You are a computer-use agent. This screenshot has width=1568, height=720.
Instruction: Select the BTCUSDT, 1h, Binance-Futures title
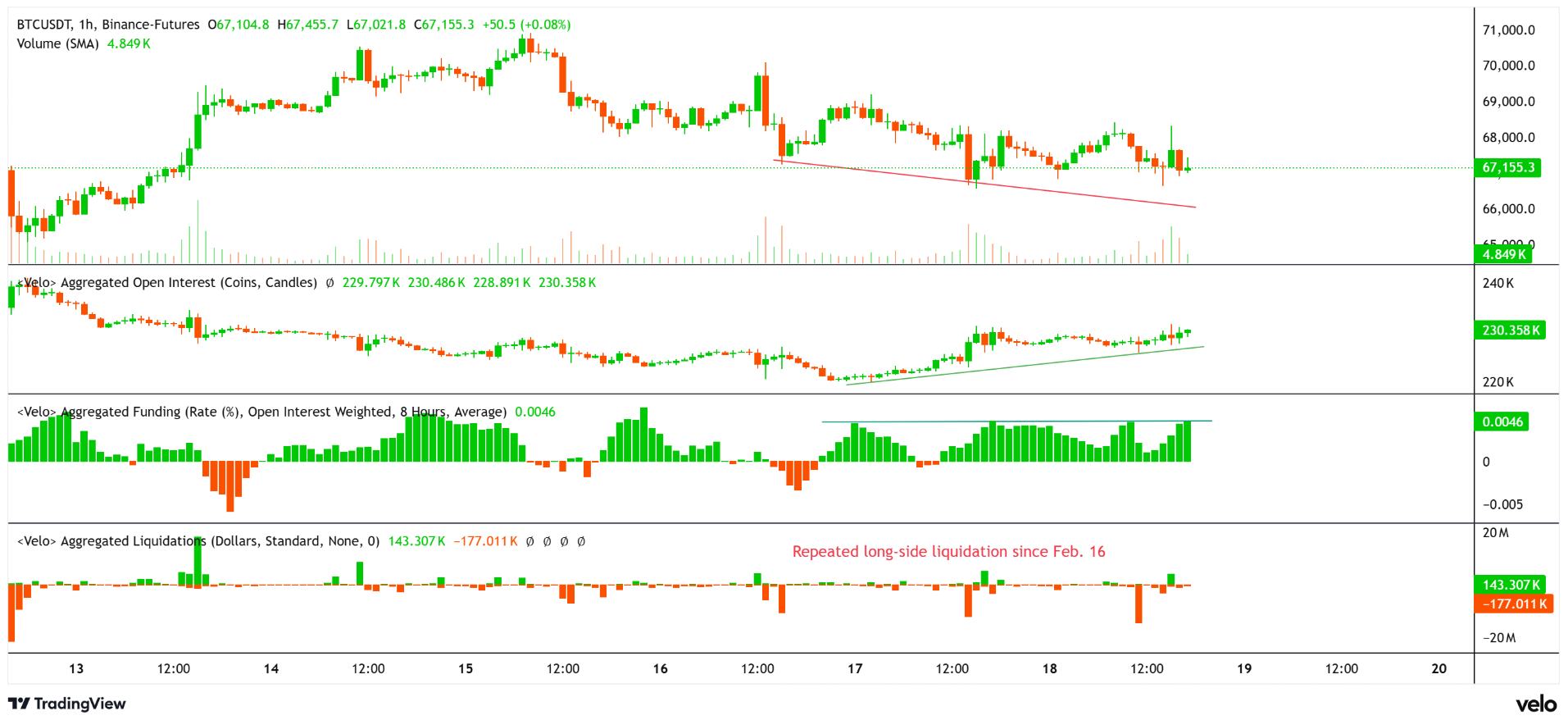click(108, 25)
